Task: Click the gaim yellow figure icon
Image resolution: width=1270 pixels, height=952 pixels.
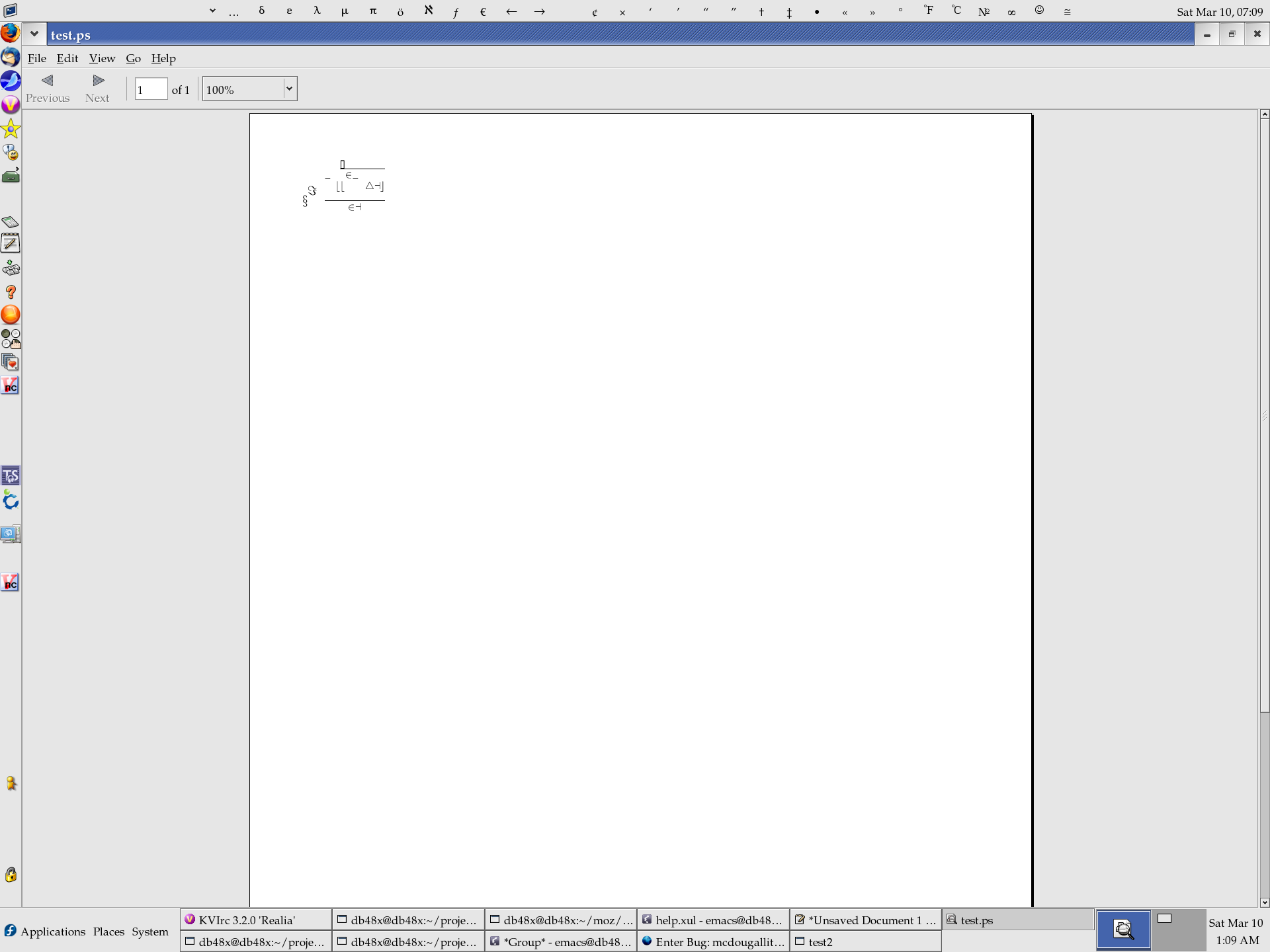Action: point(11,783)
